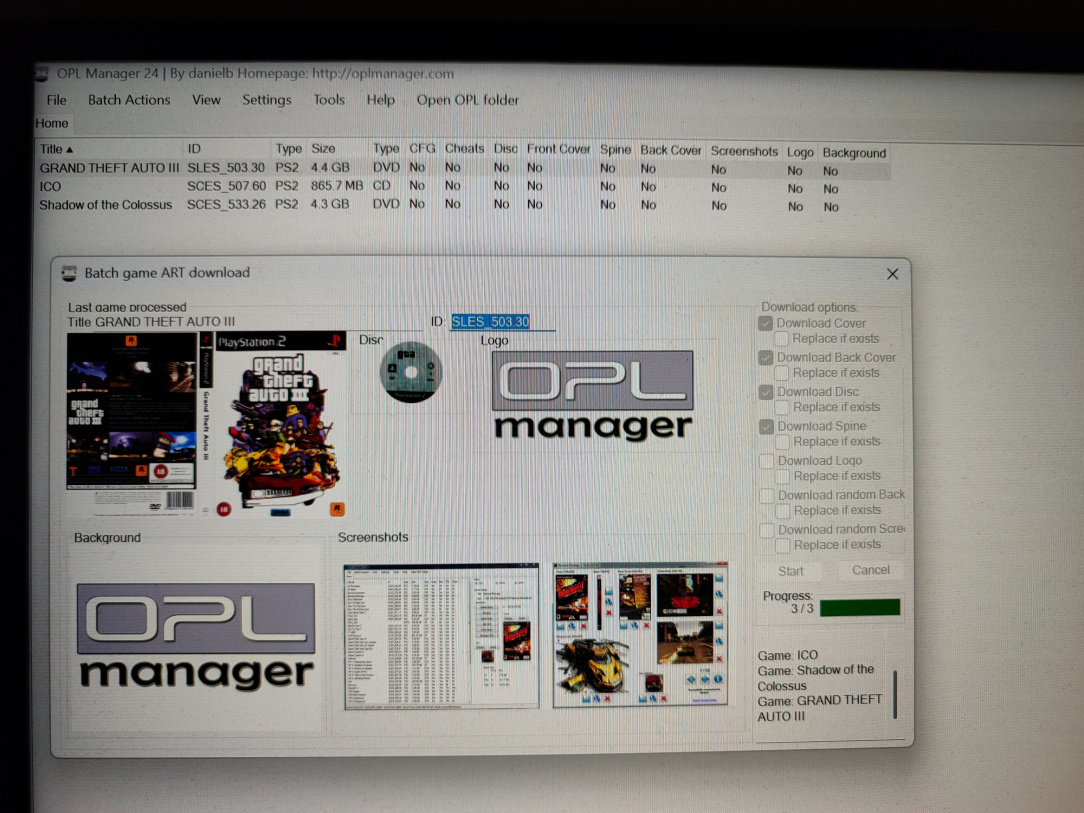Sort list by Title column header

(109, 149)
